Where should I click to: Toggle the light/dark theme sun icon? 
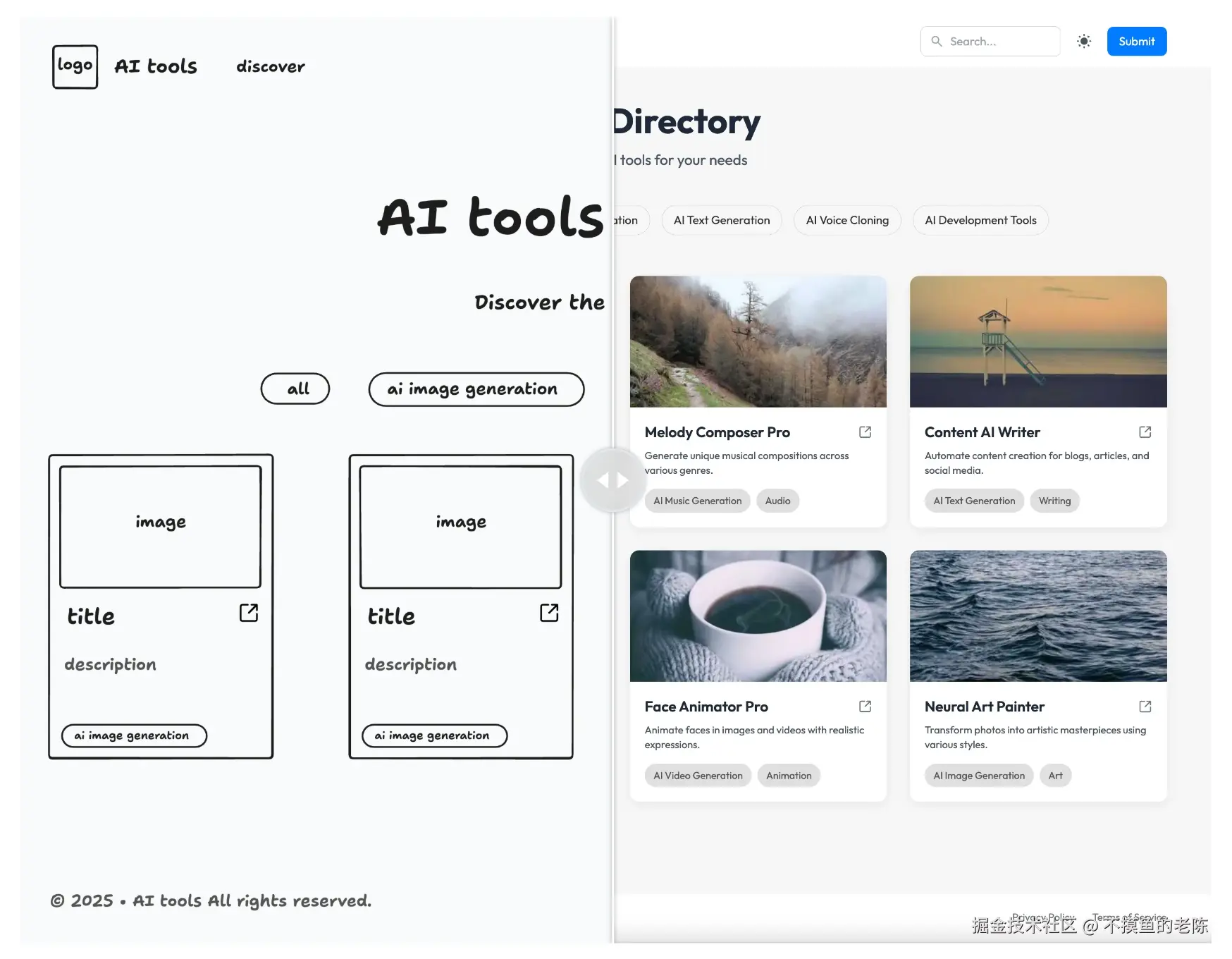coord(1084,42)
